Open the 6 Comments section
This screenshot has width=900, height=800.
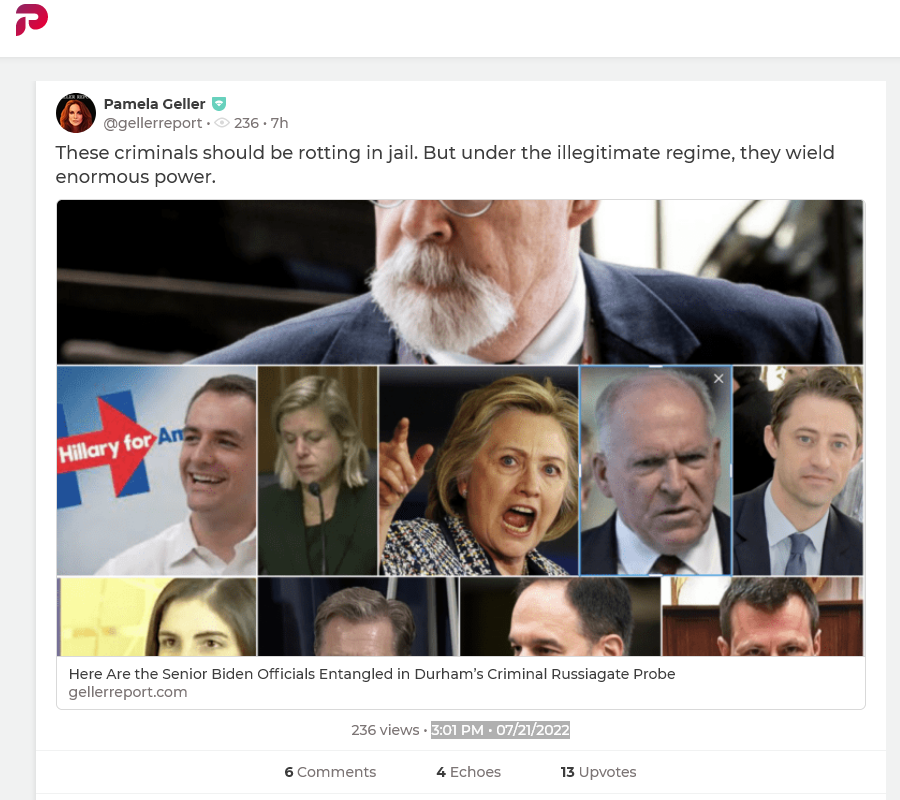point(330,772)
